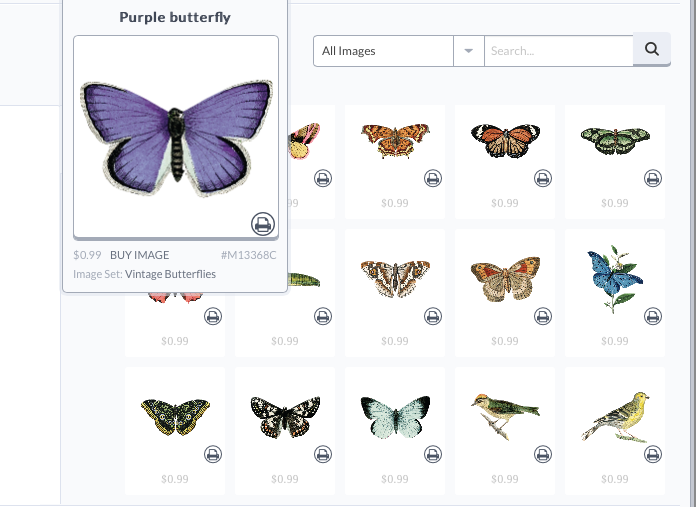Click print icon on orange black-edged butterfly
The image size is (696, 507).
point(542,178)
